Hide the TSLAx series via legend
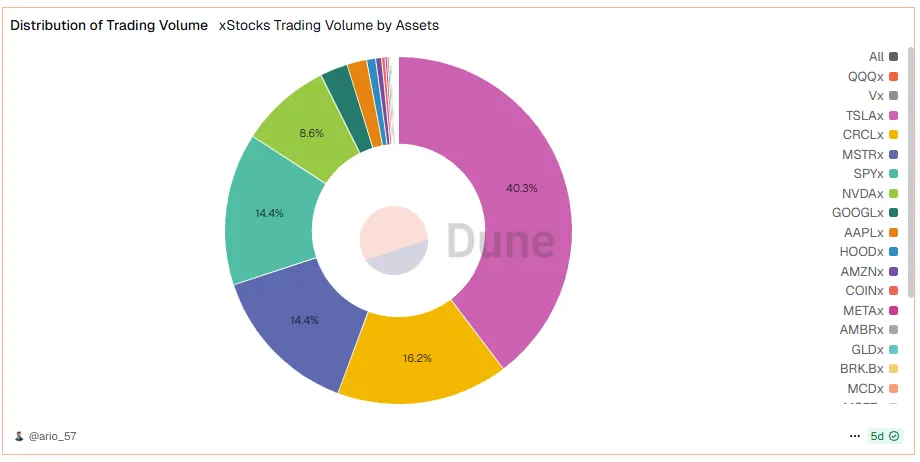 [x=865, y=115]
